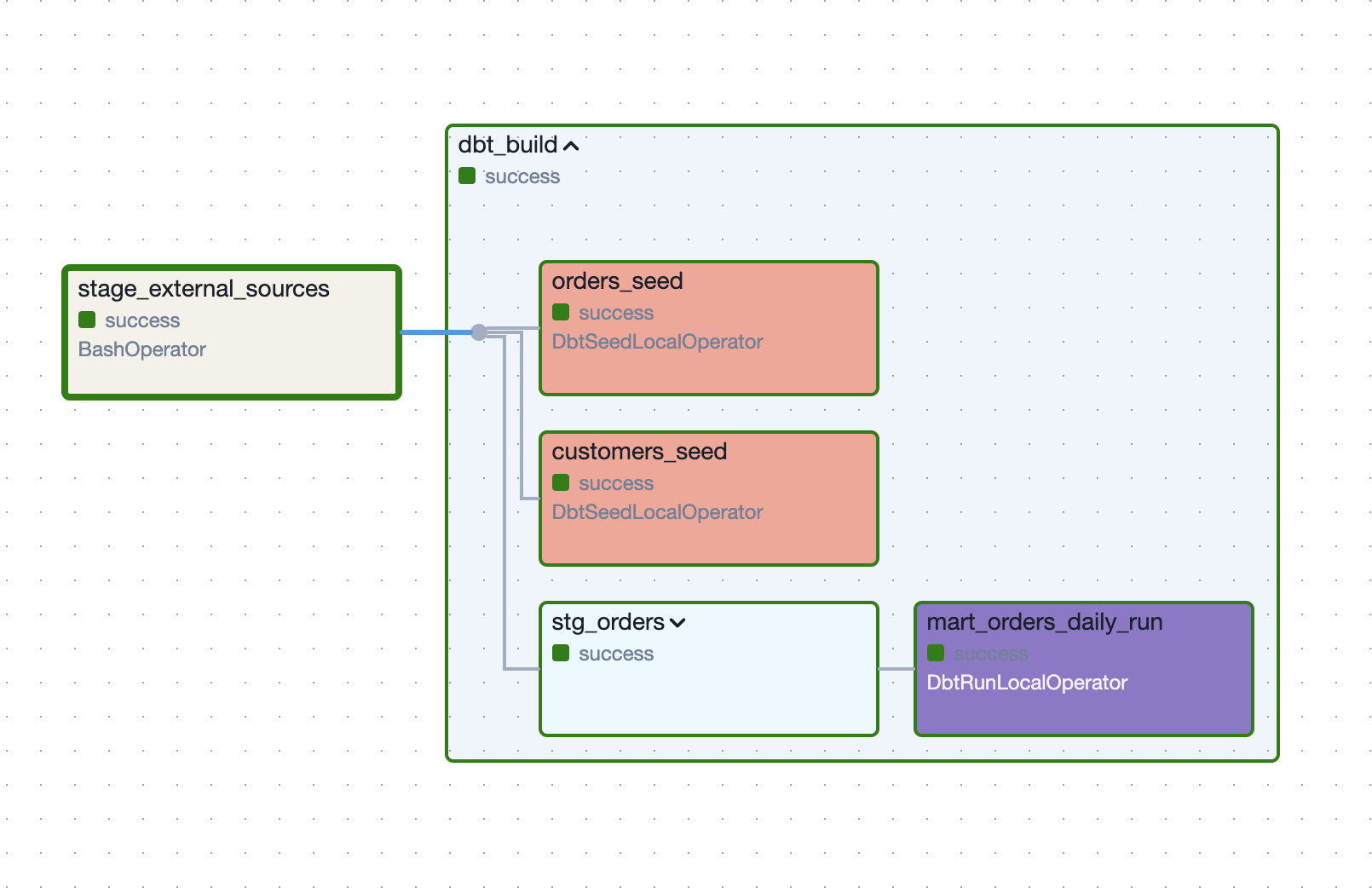Click the BashOperator label
This screenshot has height=888, width=1372.
coord(142,349)
